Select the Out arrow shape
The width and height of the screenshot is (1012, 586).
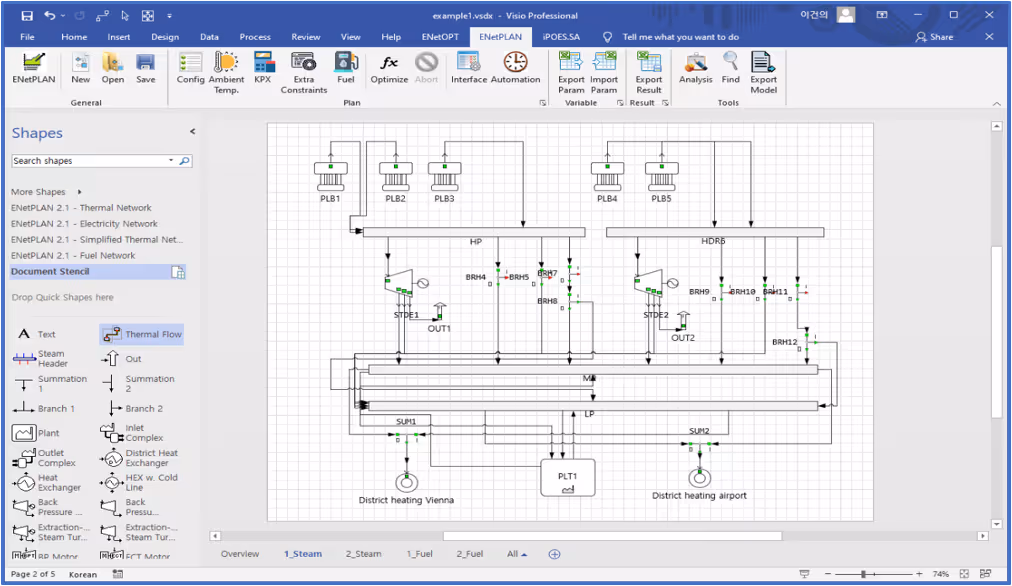(121, 358)
